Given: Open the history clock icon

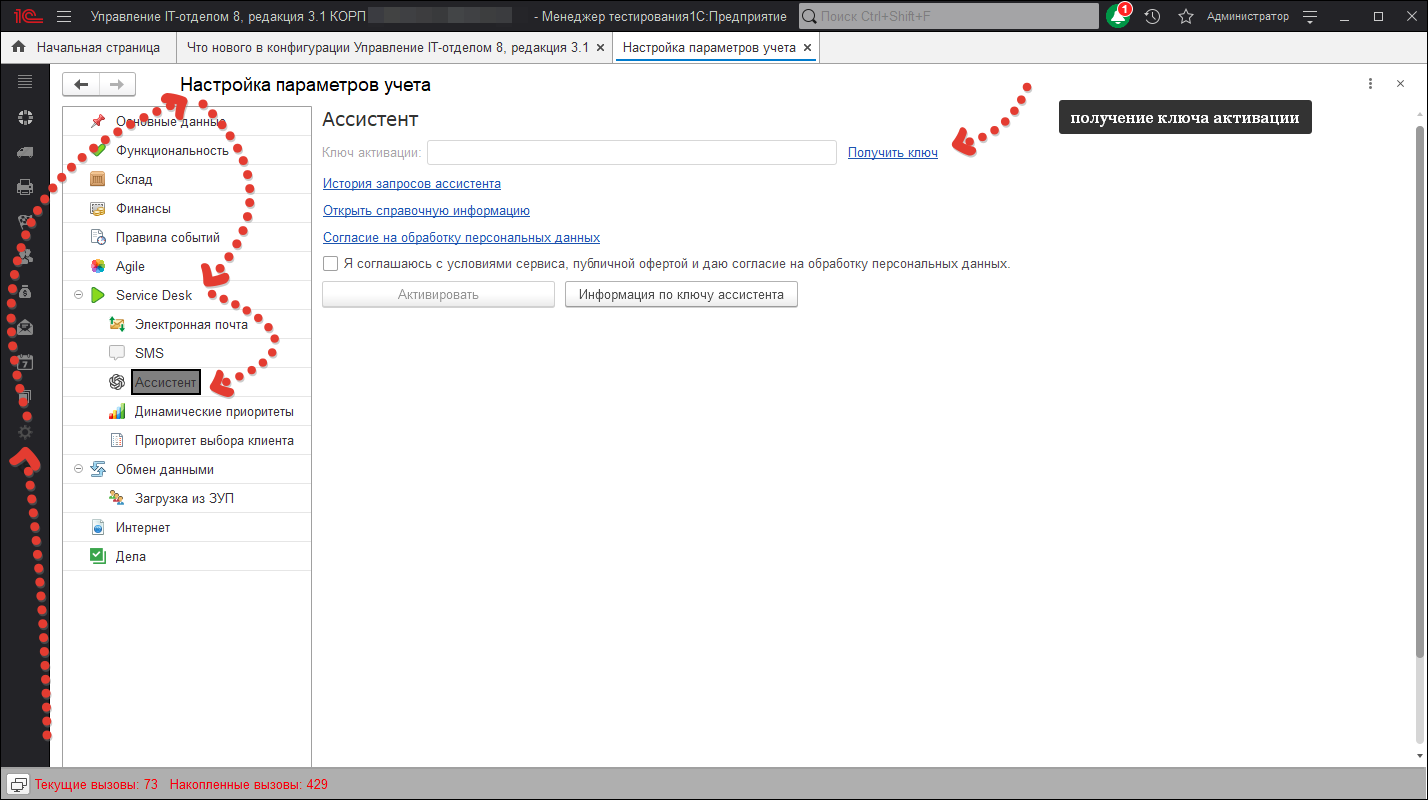Looking at the screenshot, I should (x=1153, y=17).
